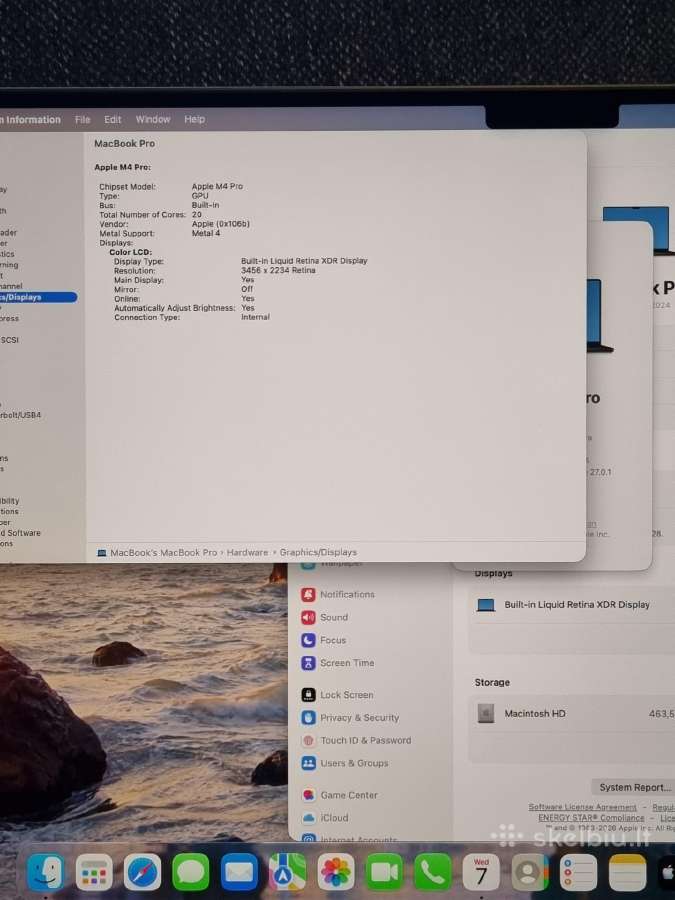This screenshot has height=900, width=675.
Task: Click the Privacy & Security hand icon
Action: point(308,717)
